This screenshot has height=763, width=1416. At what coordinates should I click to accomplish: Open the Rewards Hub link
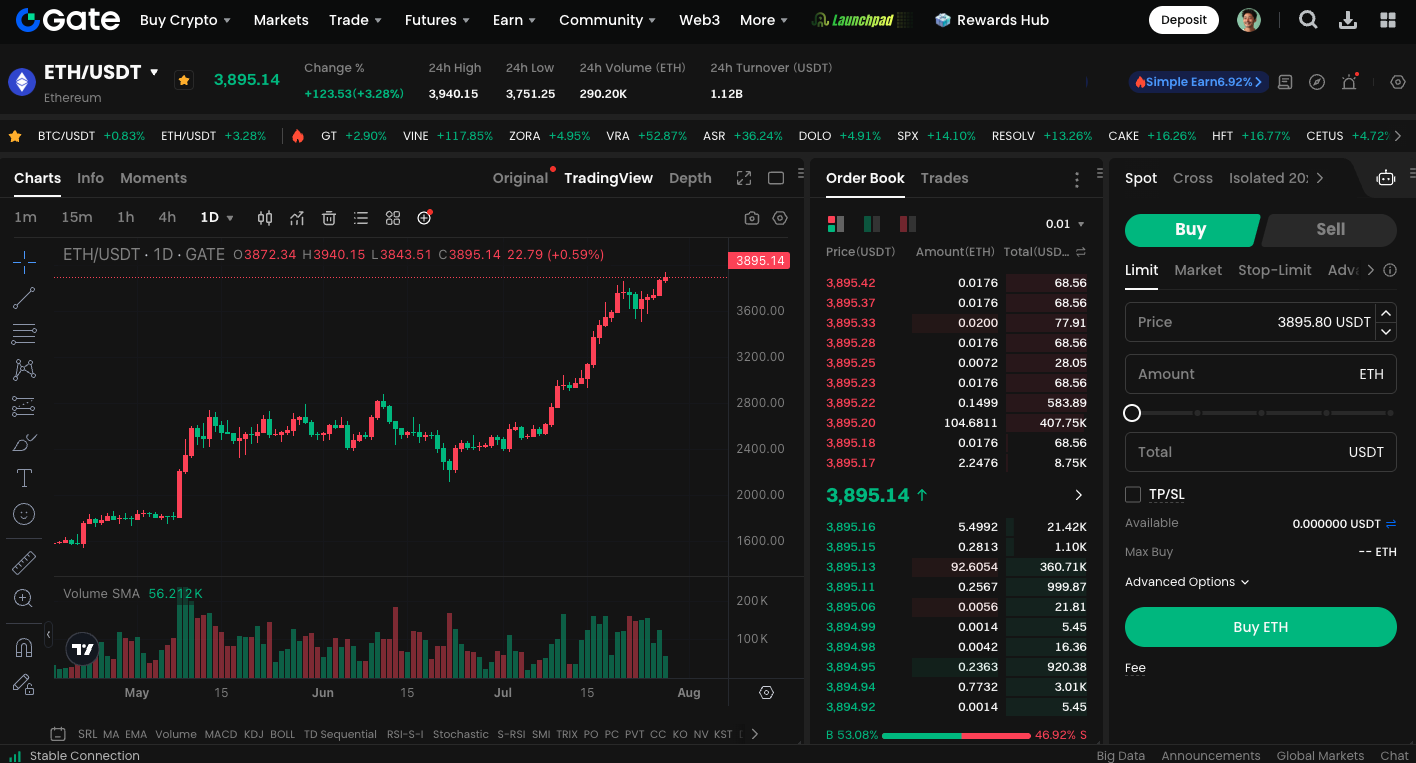[x=992, y=20]
